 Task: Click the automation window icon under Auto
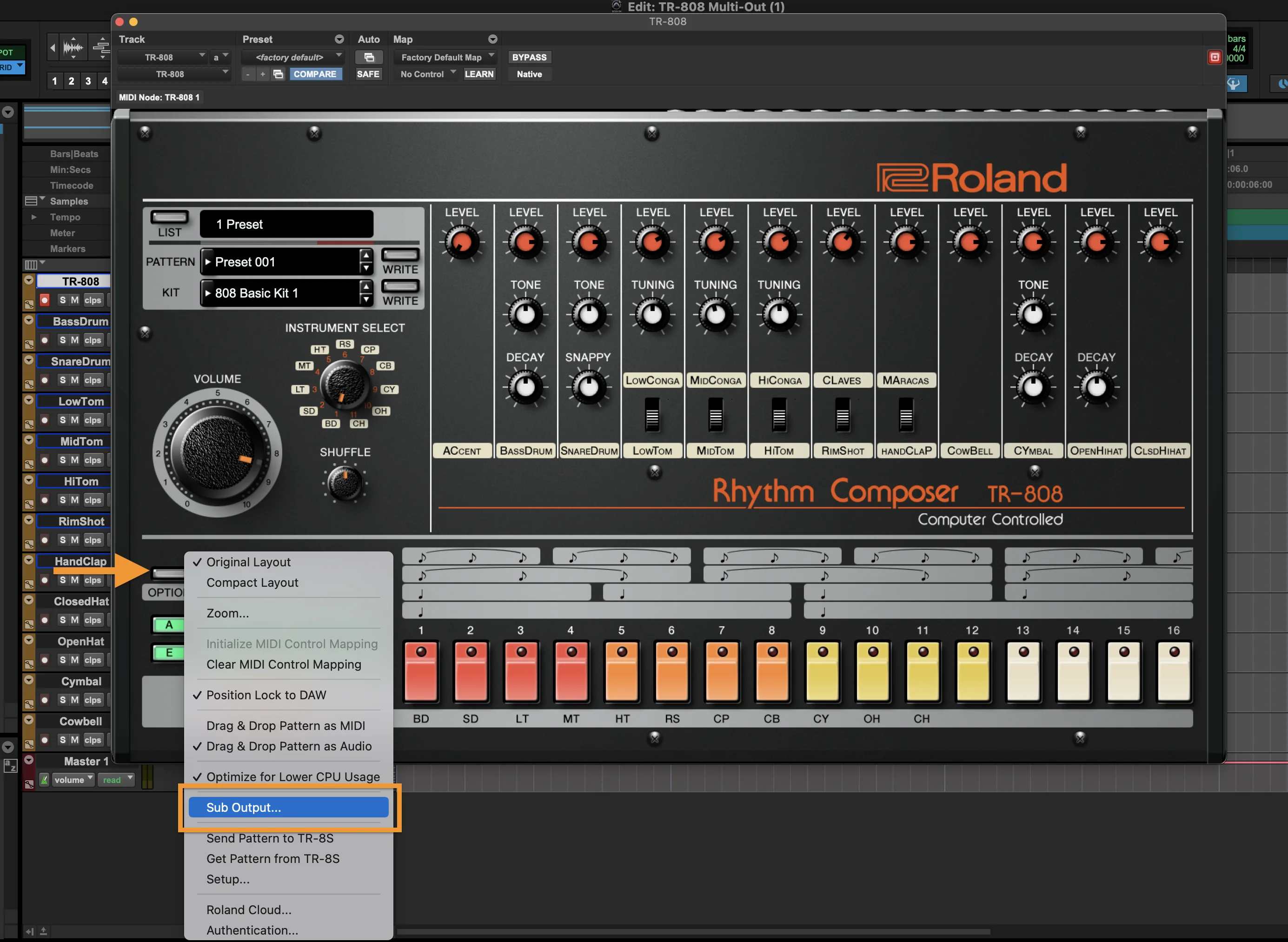tap(370, 57)
